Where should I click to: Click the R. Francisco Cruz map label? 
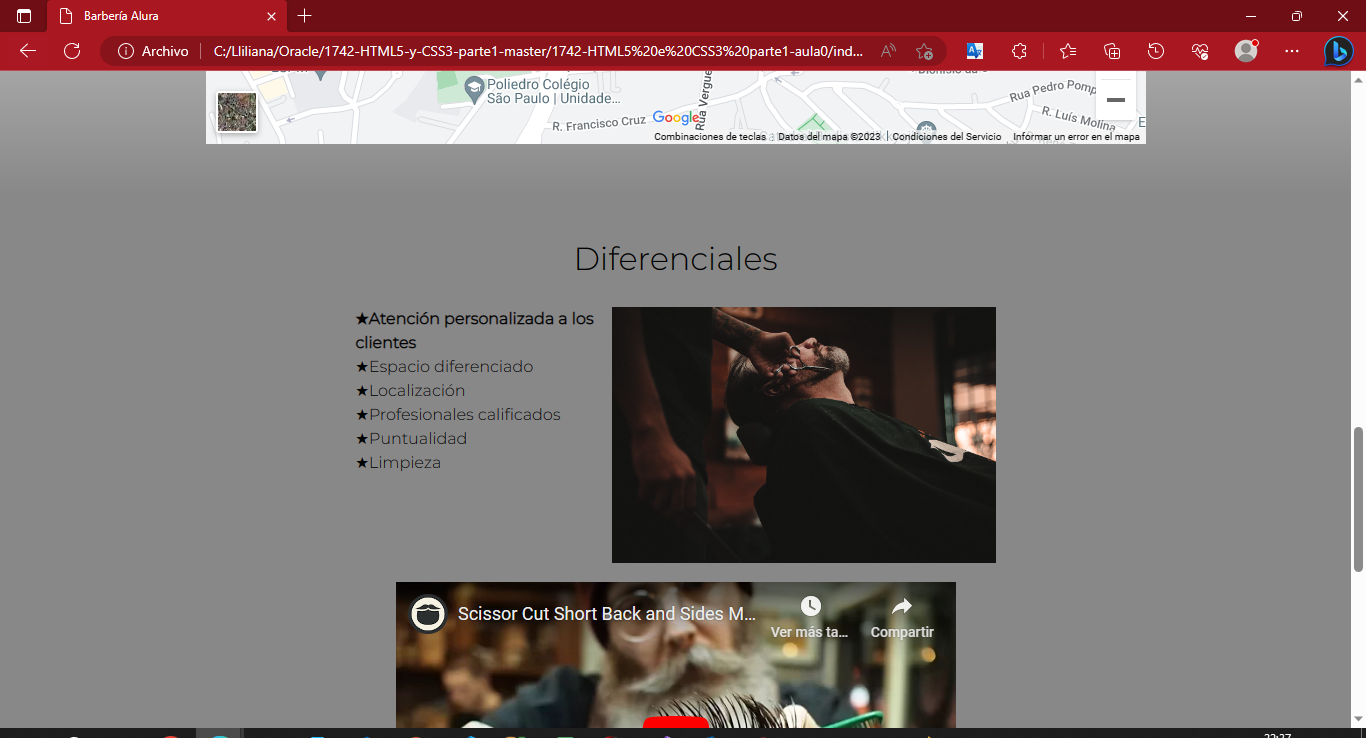tap(598, 123)
